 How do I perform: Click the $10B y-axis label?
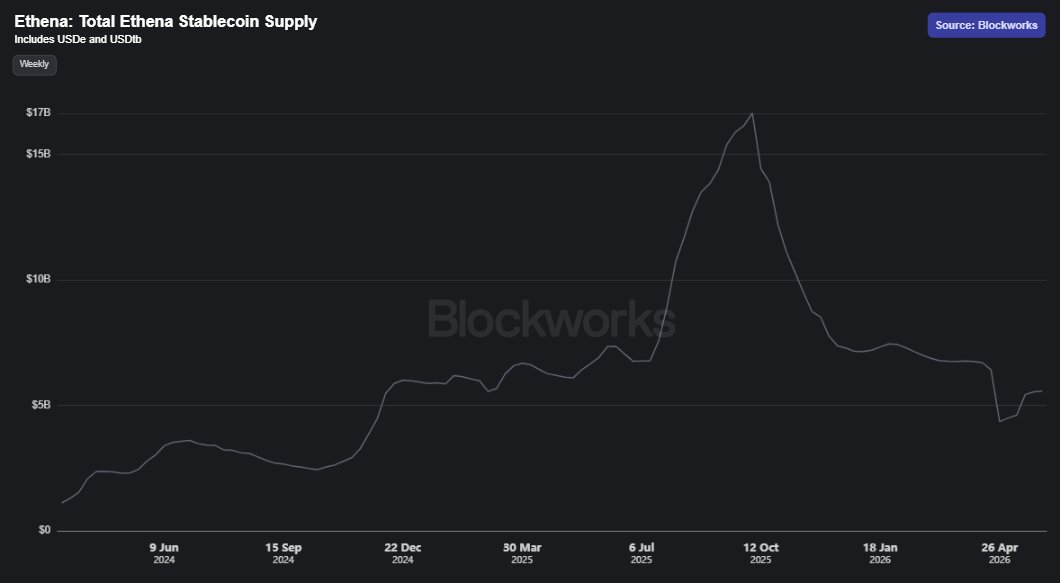38,279
